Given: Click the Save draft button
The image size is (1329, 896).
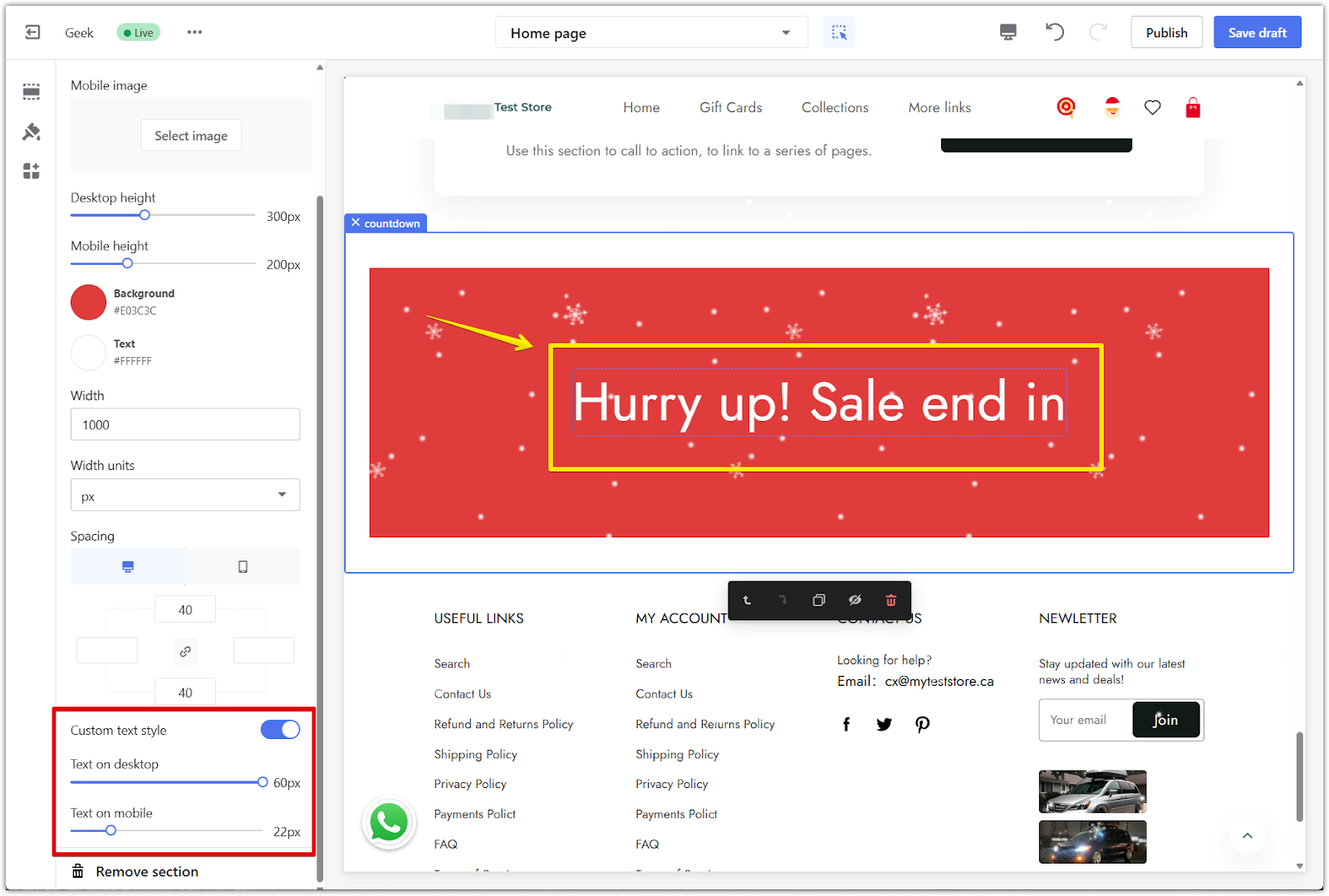Looking at the screenshot, I should (x=1256, y=32).
